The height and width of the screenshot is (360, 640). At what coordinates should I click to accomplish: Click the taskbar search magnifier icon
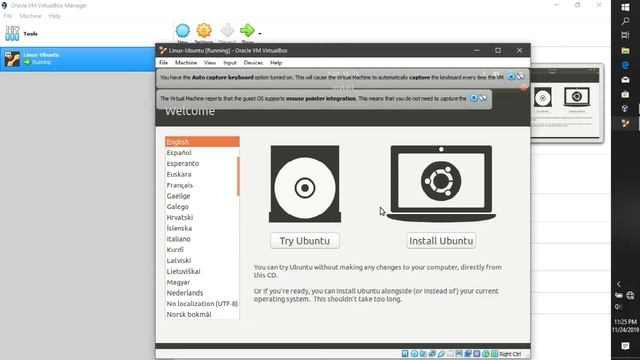point(625,21)
